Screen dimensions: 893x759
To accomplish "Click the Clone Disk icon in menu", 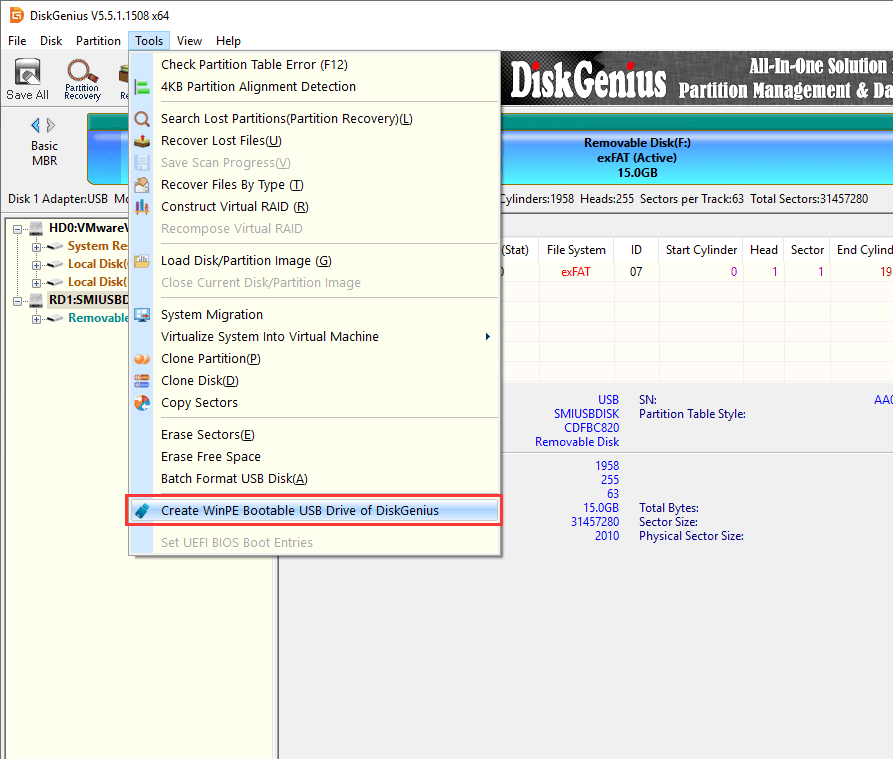I will (x=142, y=381).
